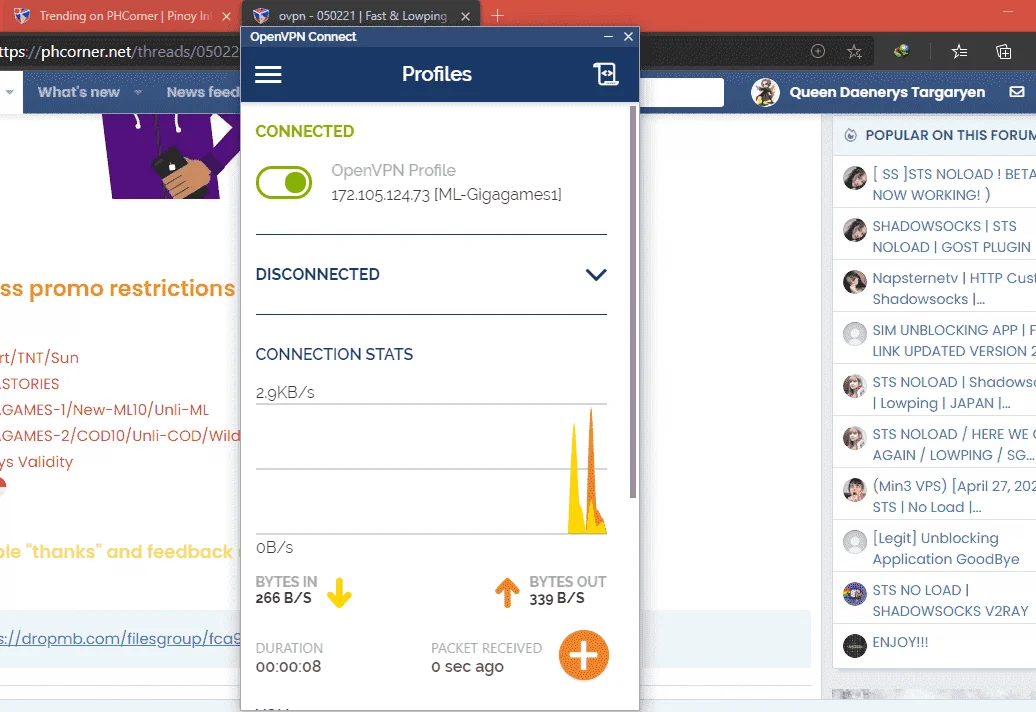The height and width of the screenshot is (712, 1036).
Task: Close the ovpn - 050221 tab
Action: 465,17
